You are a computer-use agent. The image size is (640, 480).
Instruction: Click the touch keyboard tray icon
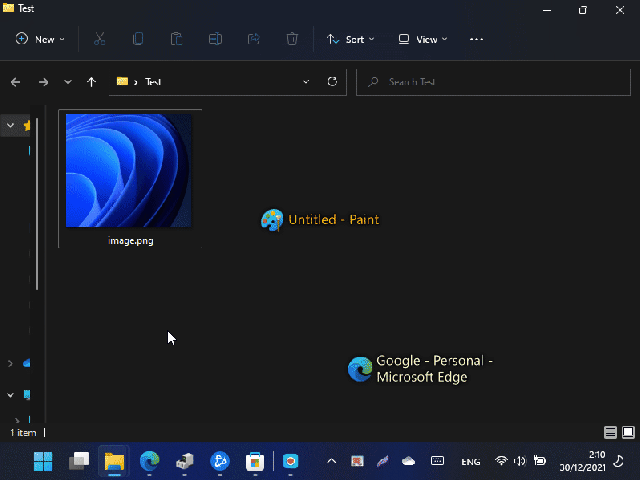[437, 461]
